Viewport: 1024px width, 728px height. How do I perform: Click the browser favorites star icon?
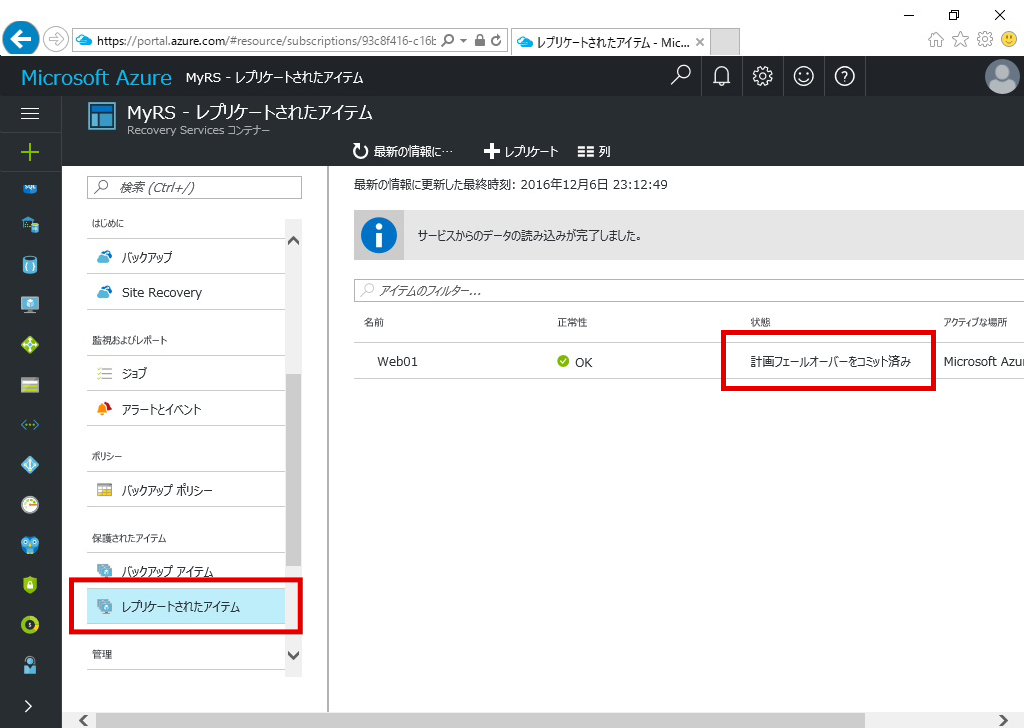click(x=960, y=40)
